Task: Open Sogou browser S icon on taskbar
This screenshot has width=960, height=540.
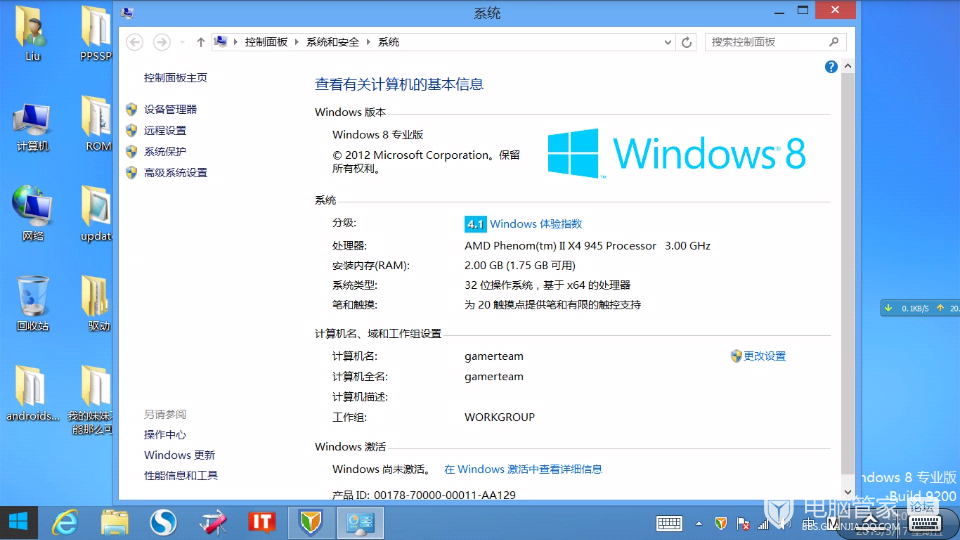Action: 163,522
